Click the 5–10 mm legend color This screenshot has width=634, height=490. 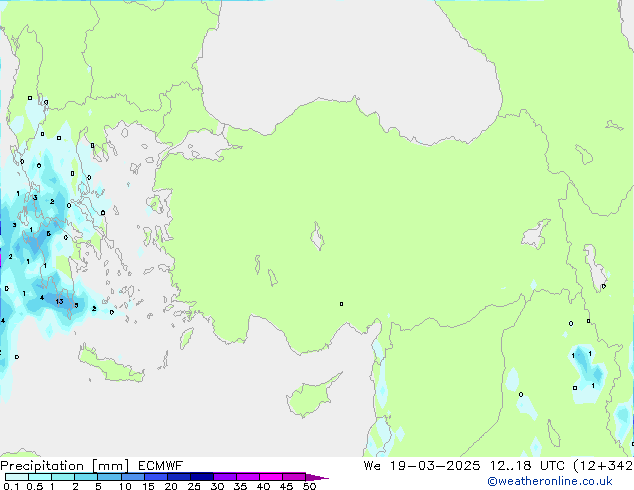click(x=110, y=477)
